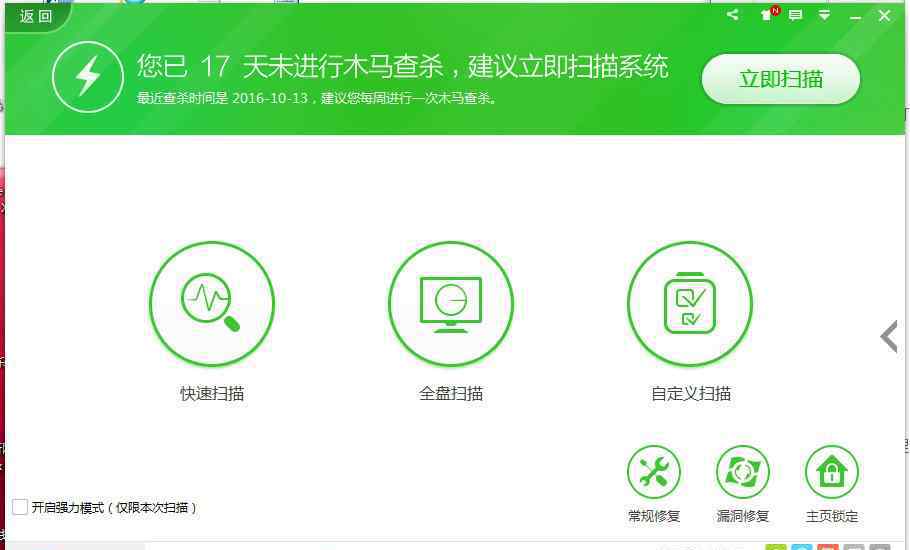Open the 自定义扫描 custom scan clipboard icon
910x550 pixels.
tap(689, 303)
